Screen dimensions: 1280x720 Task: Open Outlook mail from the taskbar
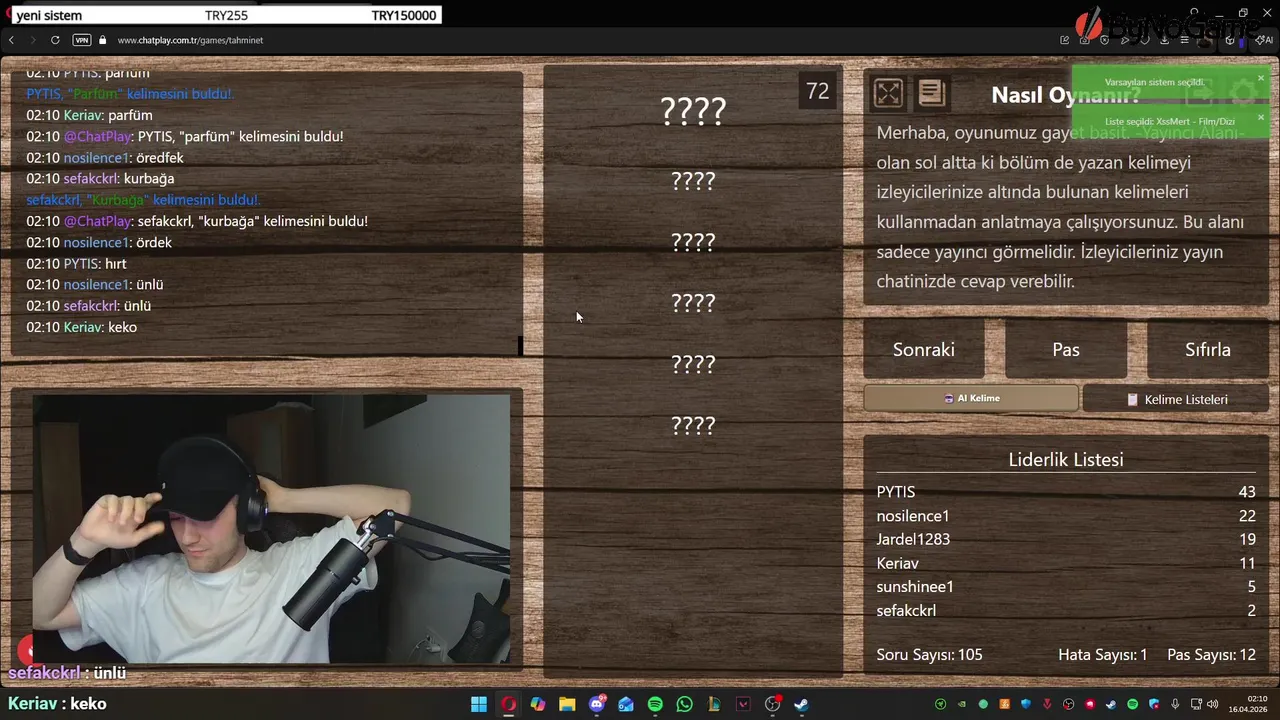pos(626,704)
